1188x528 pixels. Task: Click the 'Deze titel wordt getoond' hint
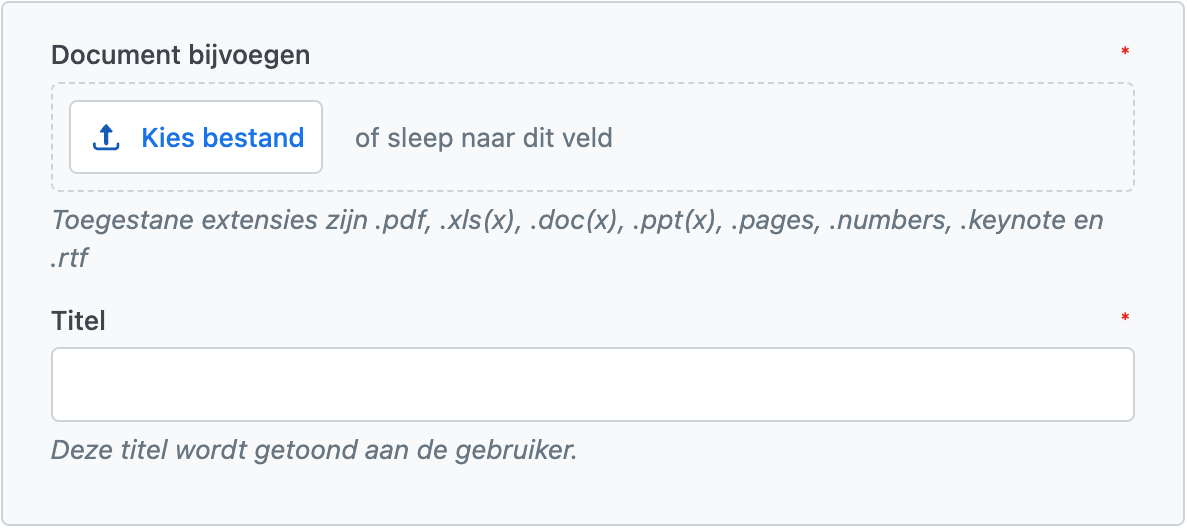[x=314, y=450]
